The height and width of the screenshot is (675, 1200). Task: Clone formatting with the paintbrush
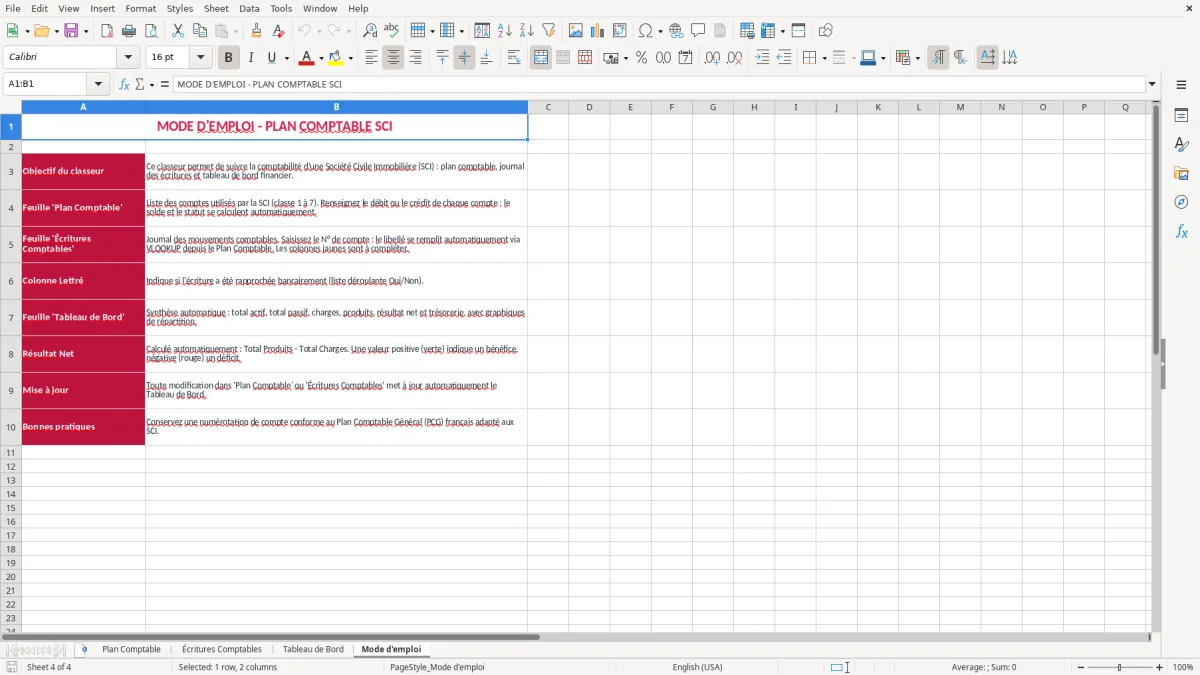(x=256, y=31)
